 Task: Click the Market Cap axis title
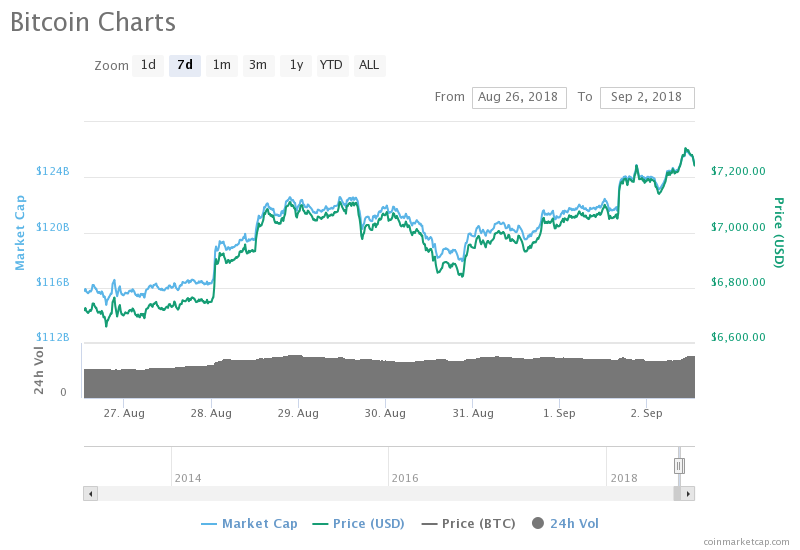[19, 233]
